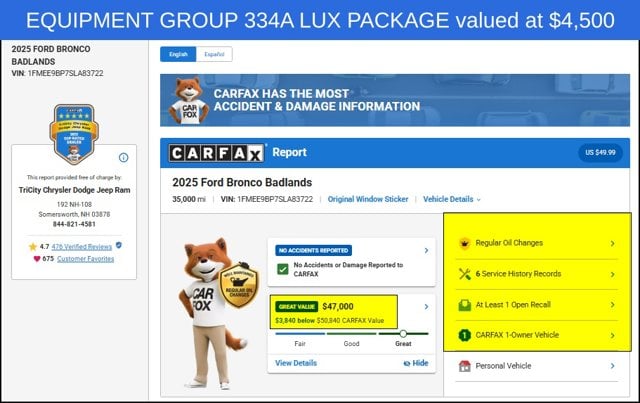Click the CARFAX logo in report header
Screen dimensions: 640x403
216,153
